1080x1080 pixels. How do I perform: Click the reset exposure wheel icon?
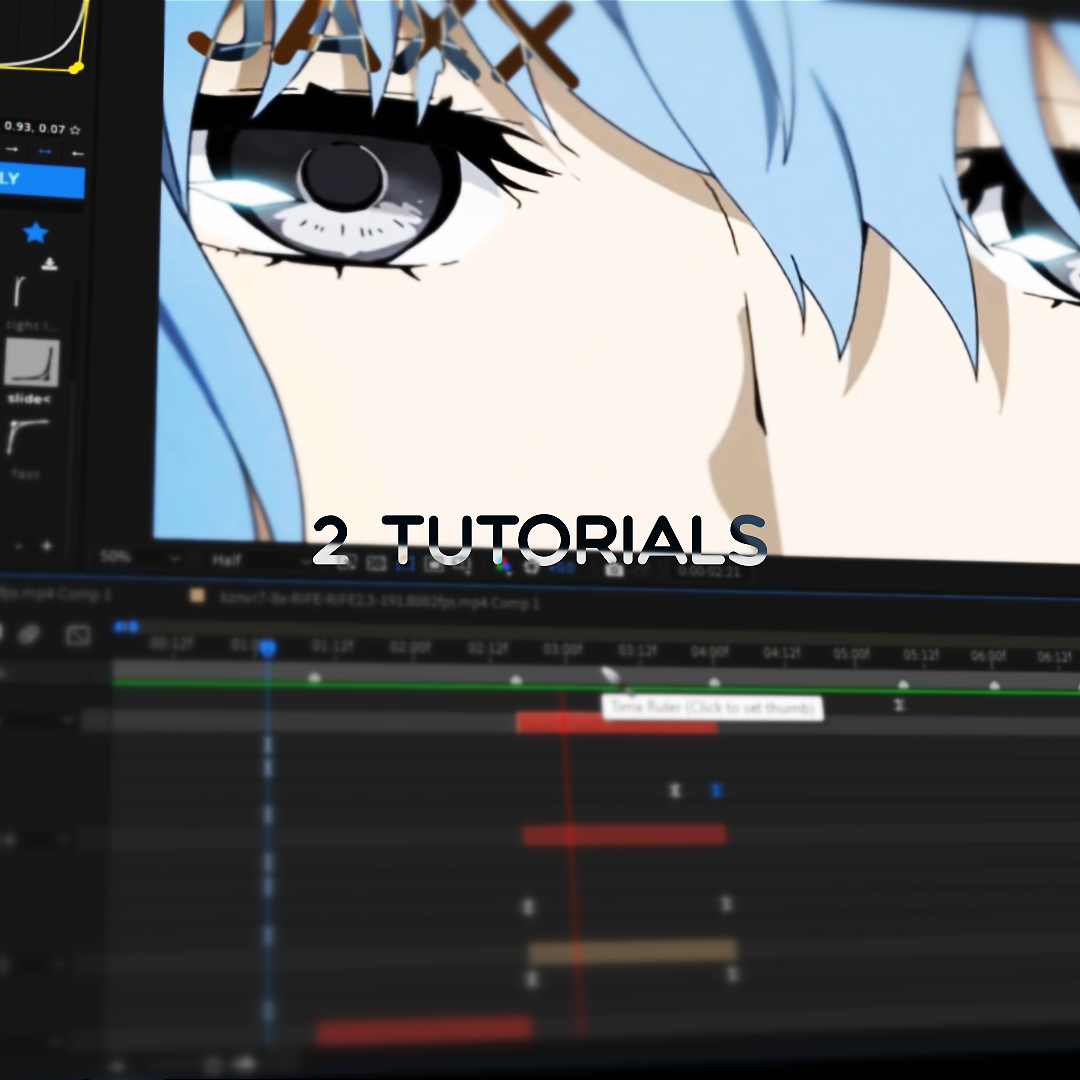point(531,567)
